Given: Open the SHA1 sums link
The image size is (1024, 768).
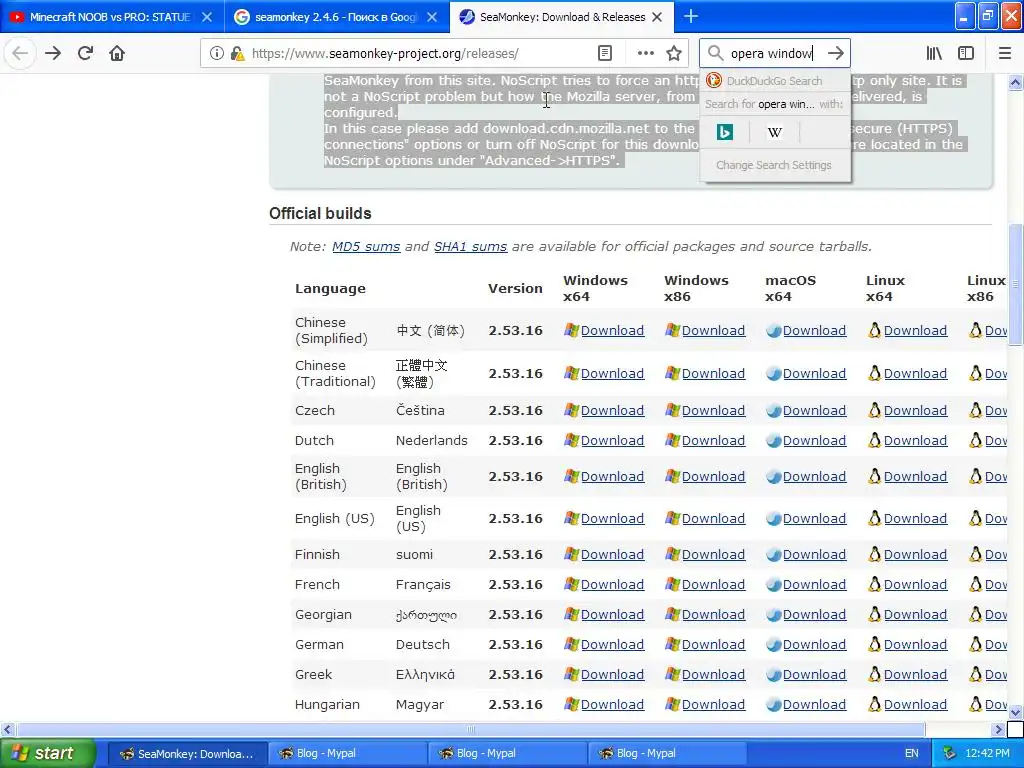Looking at the screenshot, I should pyautogui.click(x=470, y=247).
